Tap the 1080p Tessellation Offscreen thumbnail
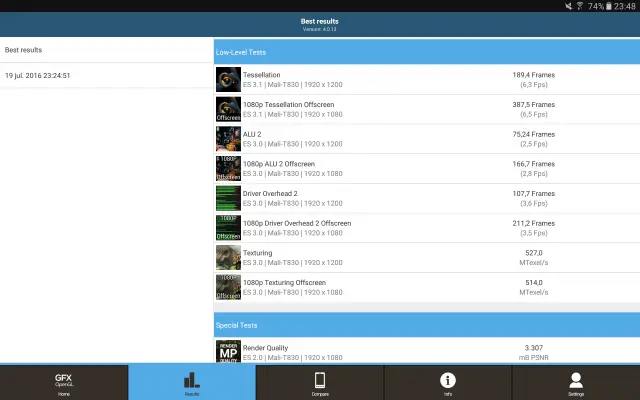The width and height of the screenshot is (640, 400). pos(228,109)
